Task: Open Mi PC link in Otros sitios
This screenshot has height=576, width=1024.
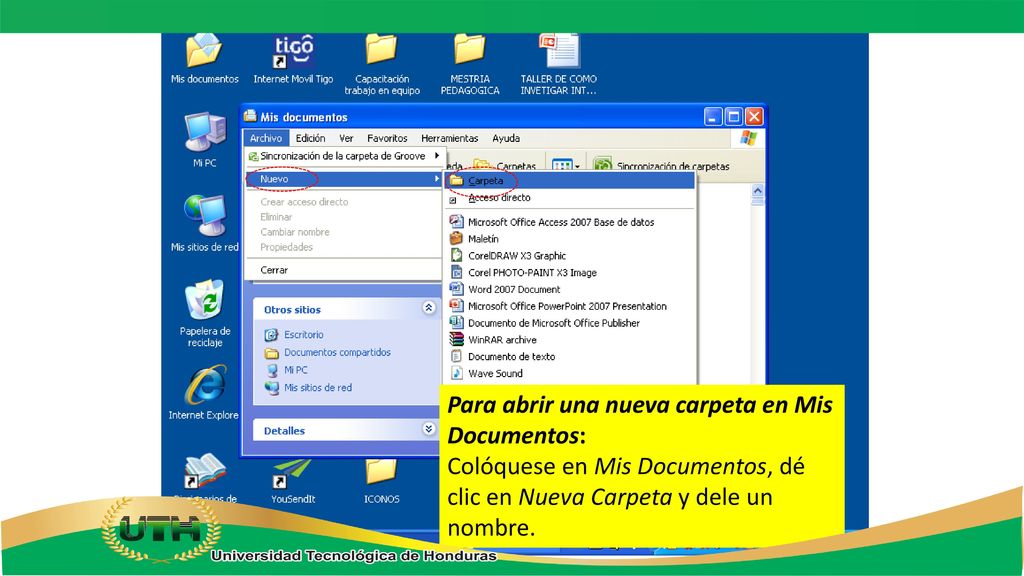Action: click(x=296, y=370)
